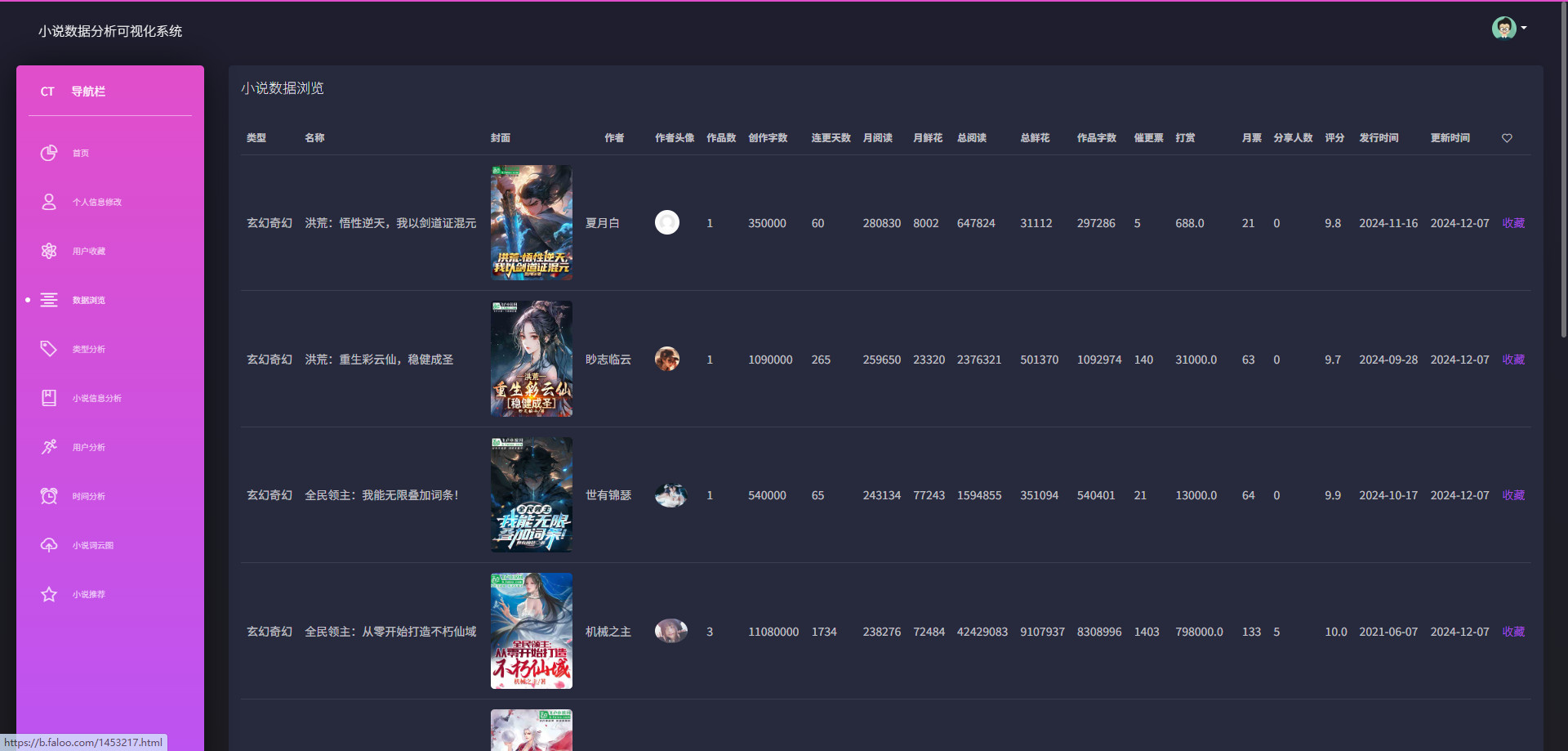Click the 小说词云图 cloud upload icon
Image resolution: width=1568 pixels, height=751 pixels.
[49, 545]
